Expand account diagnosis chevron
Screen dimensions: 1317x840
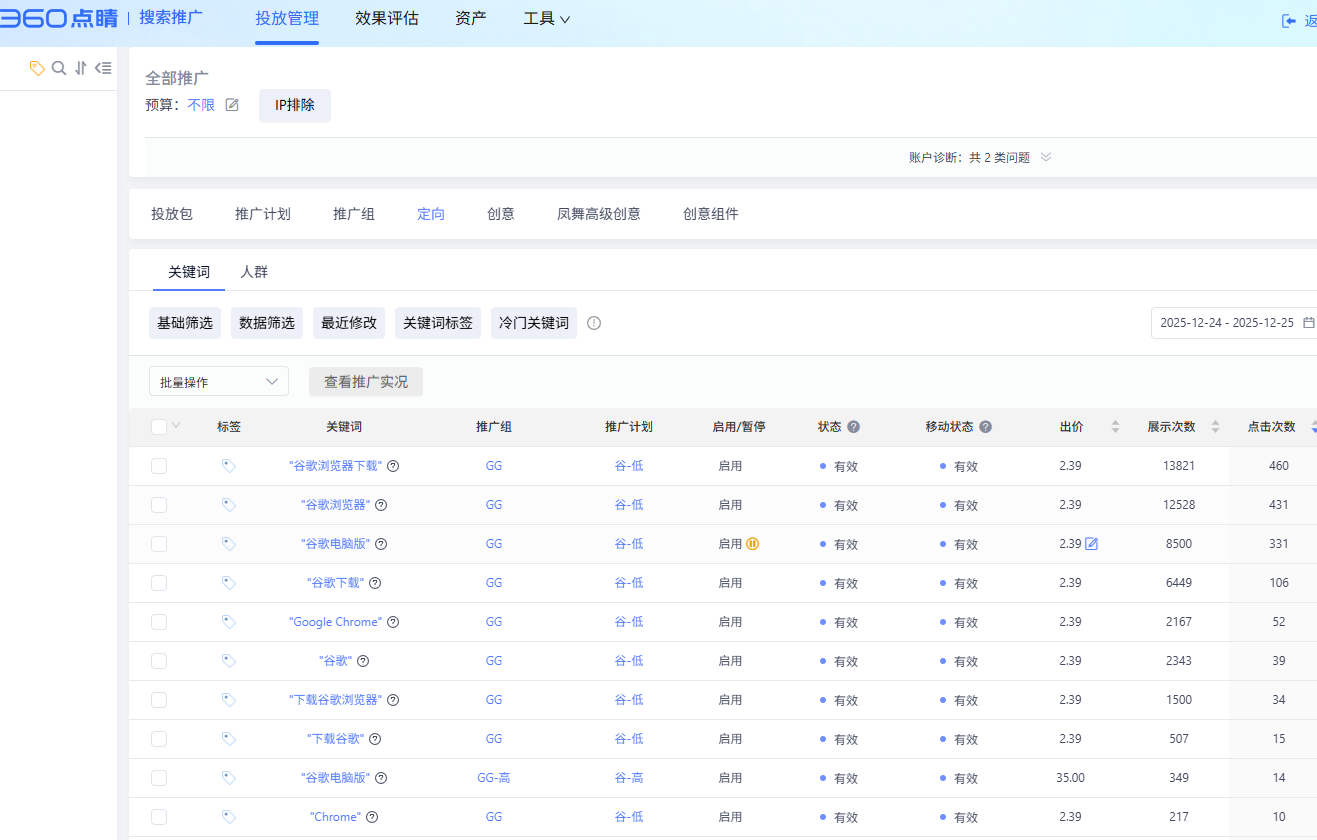click(1046, 157)
